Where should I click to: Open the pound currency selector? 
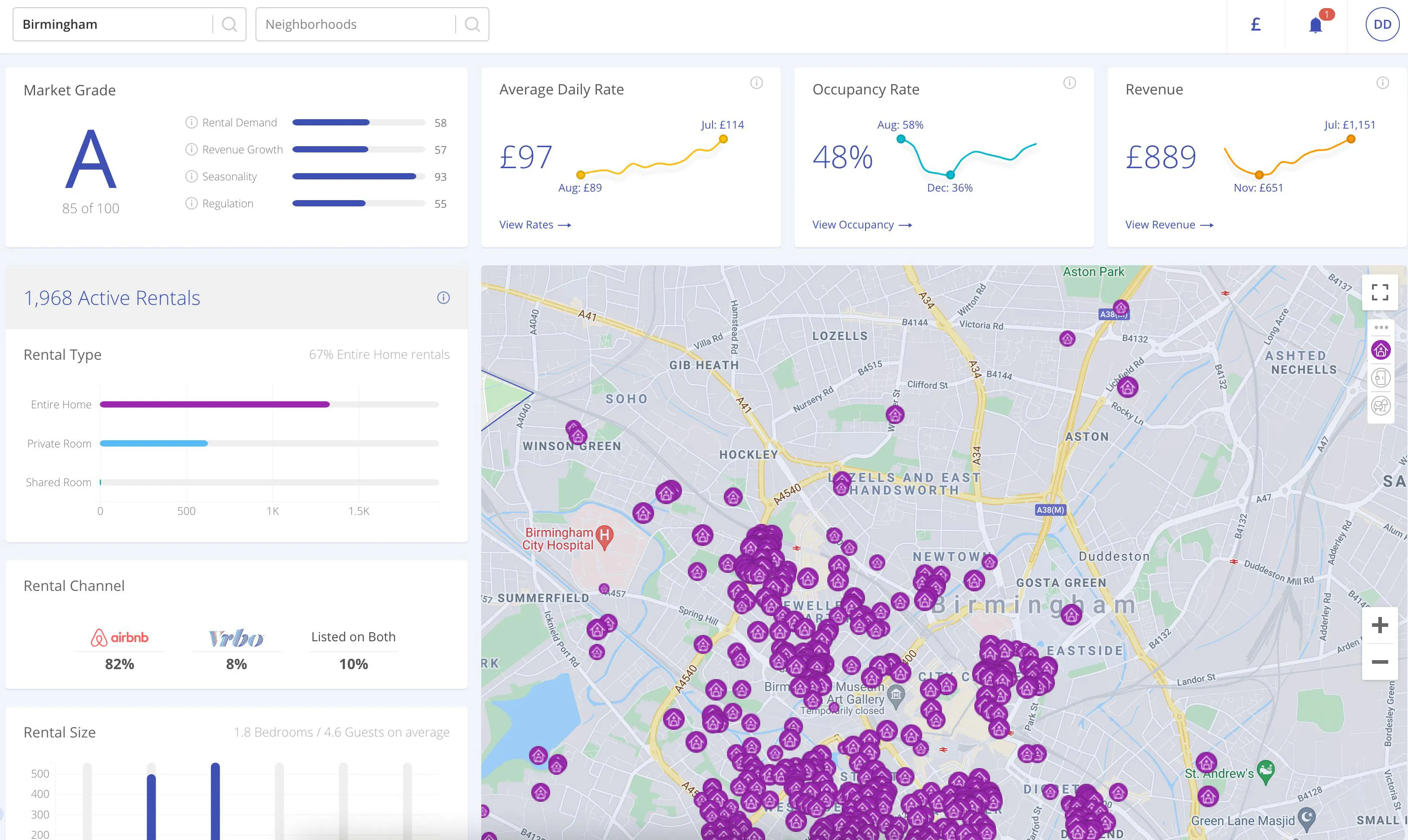[1256, 24]
